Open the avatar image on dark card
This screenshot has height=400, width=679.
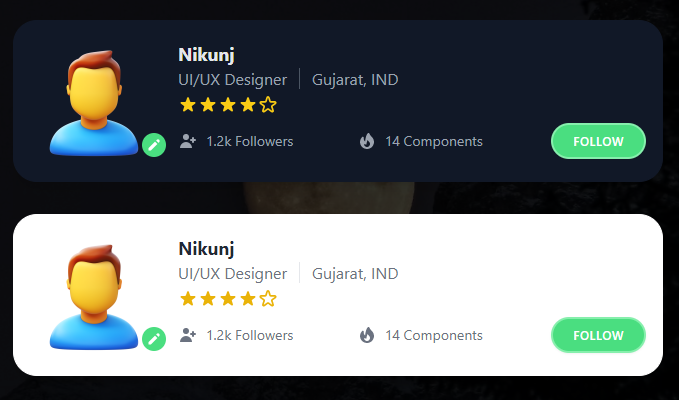coord(94,103)
